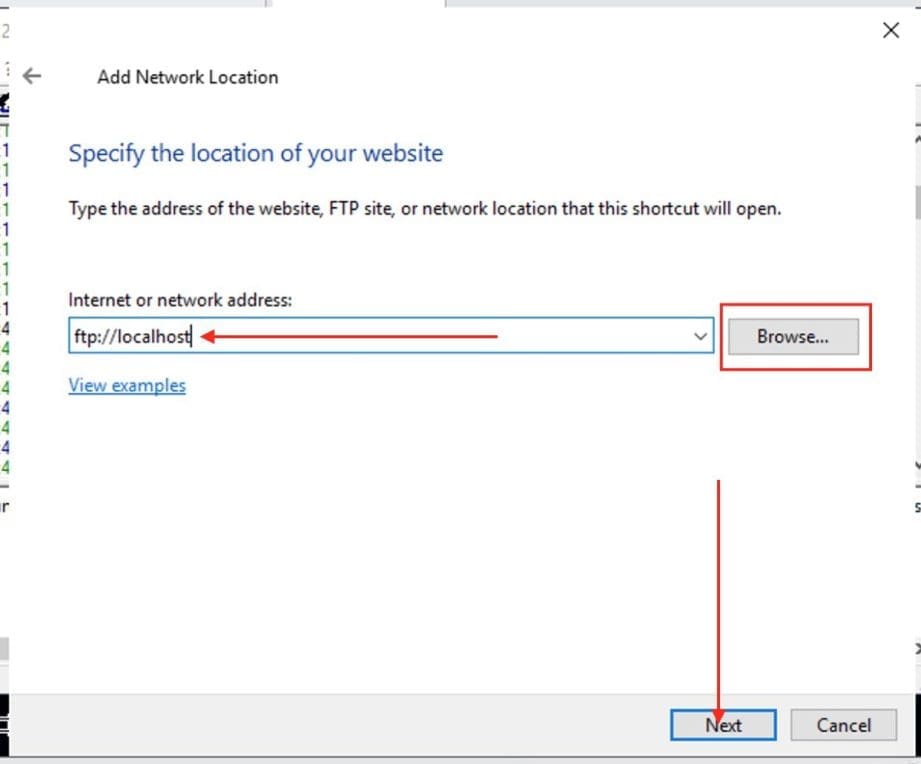Expand the network address dropdown arrow
Screen dimensions: 921x764
pos(700,337)
